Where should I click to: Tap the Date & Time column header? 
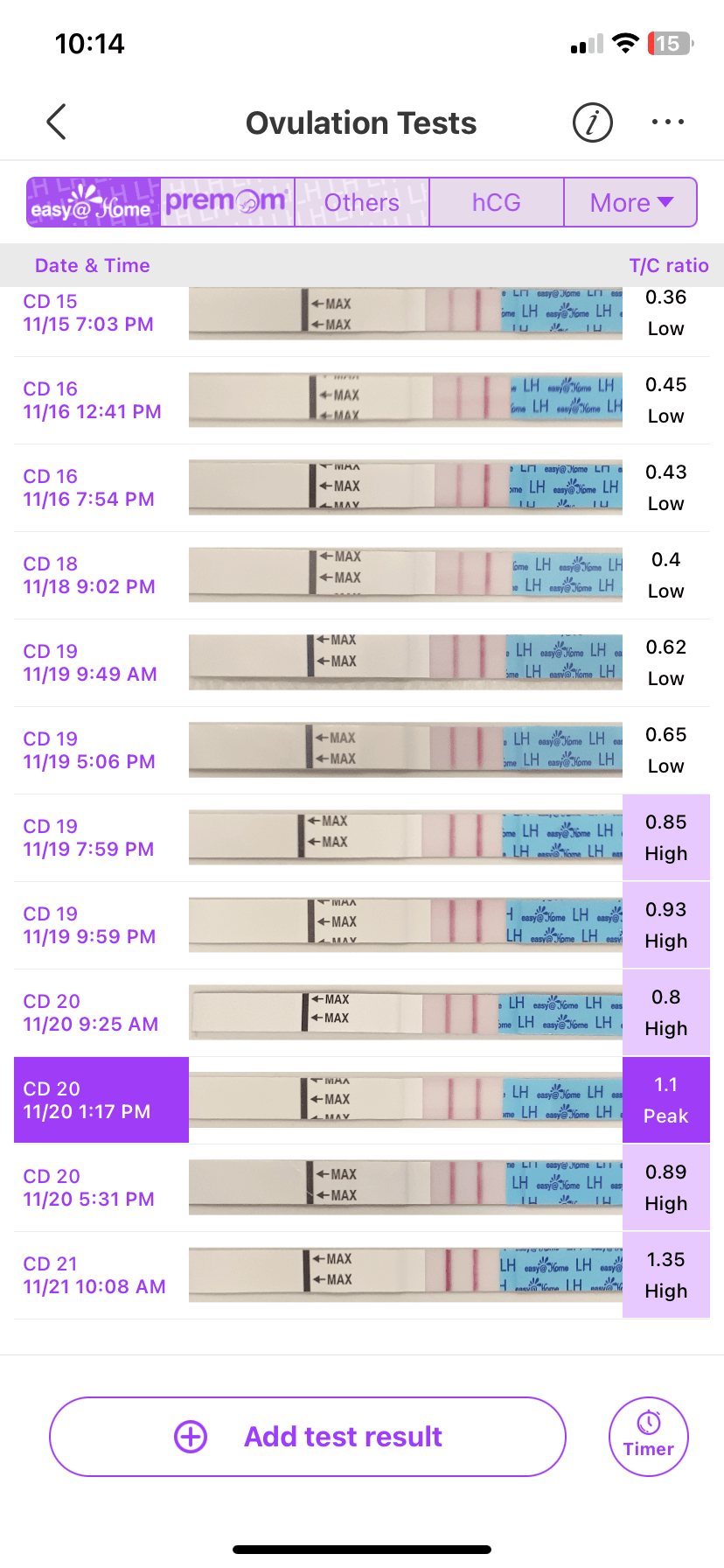pyautogui.click(x=93, y=265)
